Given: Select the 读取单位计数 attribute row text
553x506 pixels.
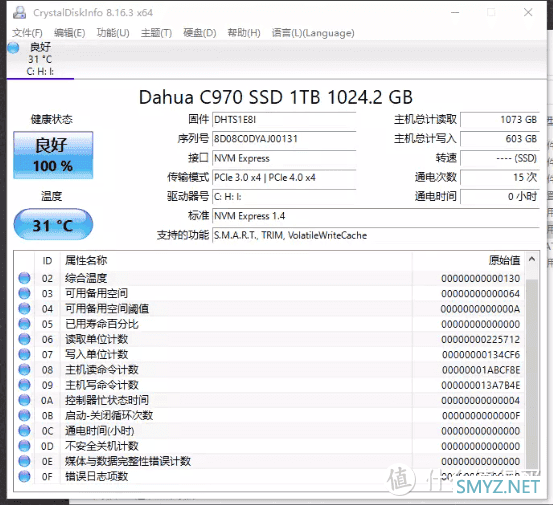Looking at the screenshot, I should click(96, 339).
